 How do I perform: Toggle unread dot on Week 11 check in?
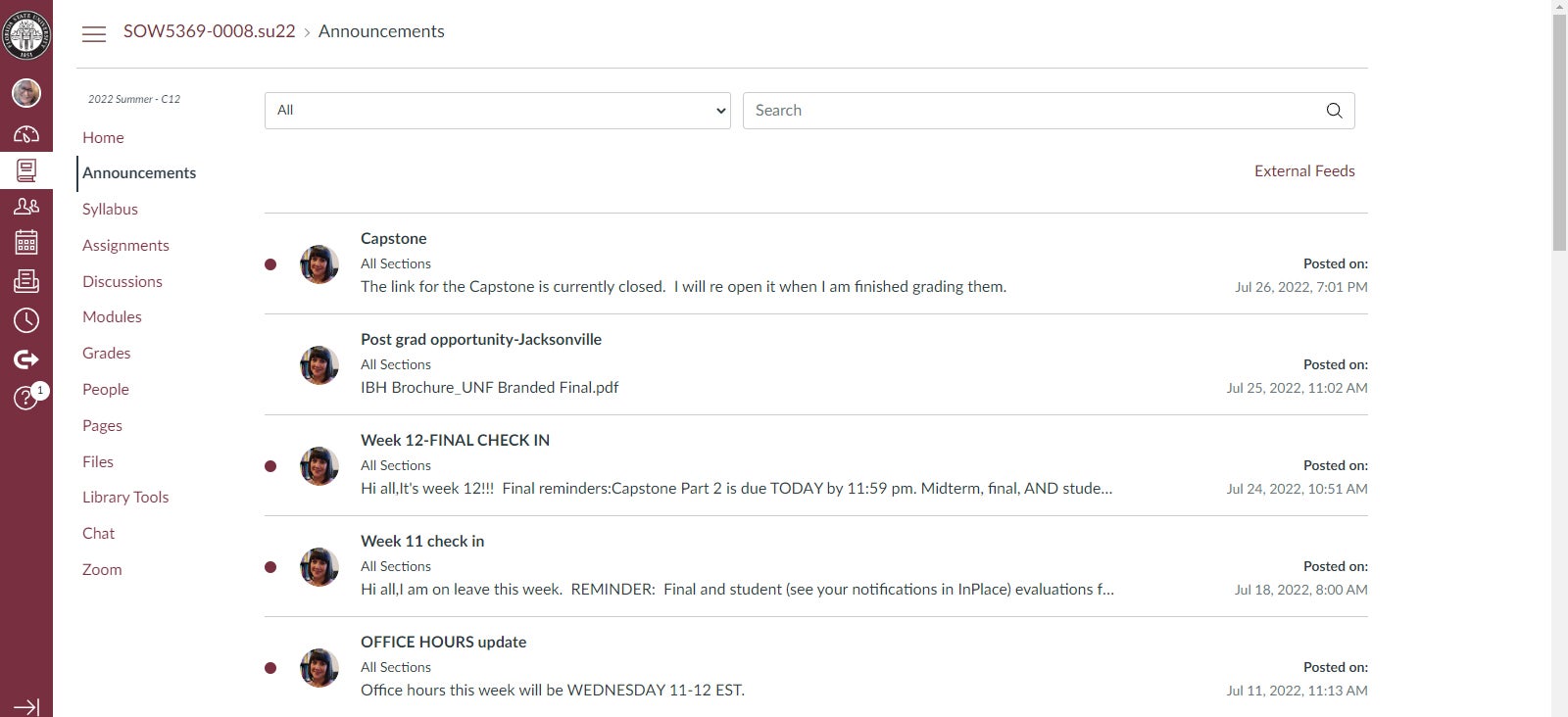coord(270,567)
